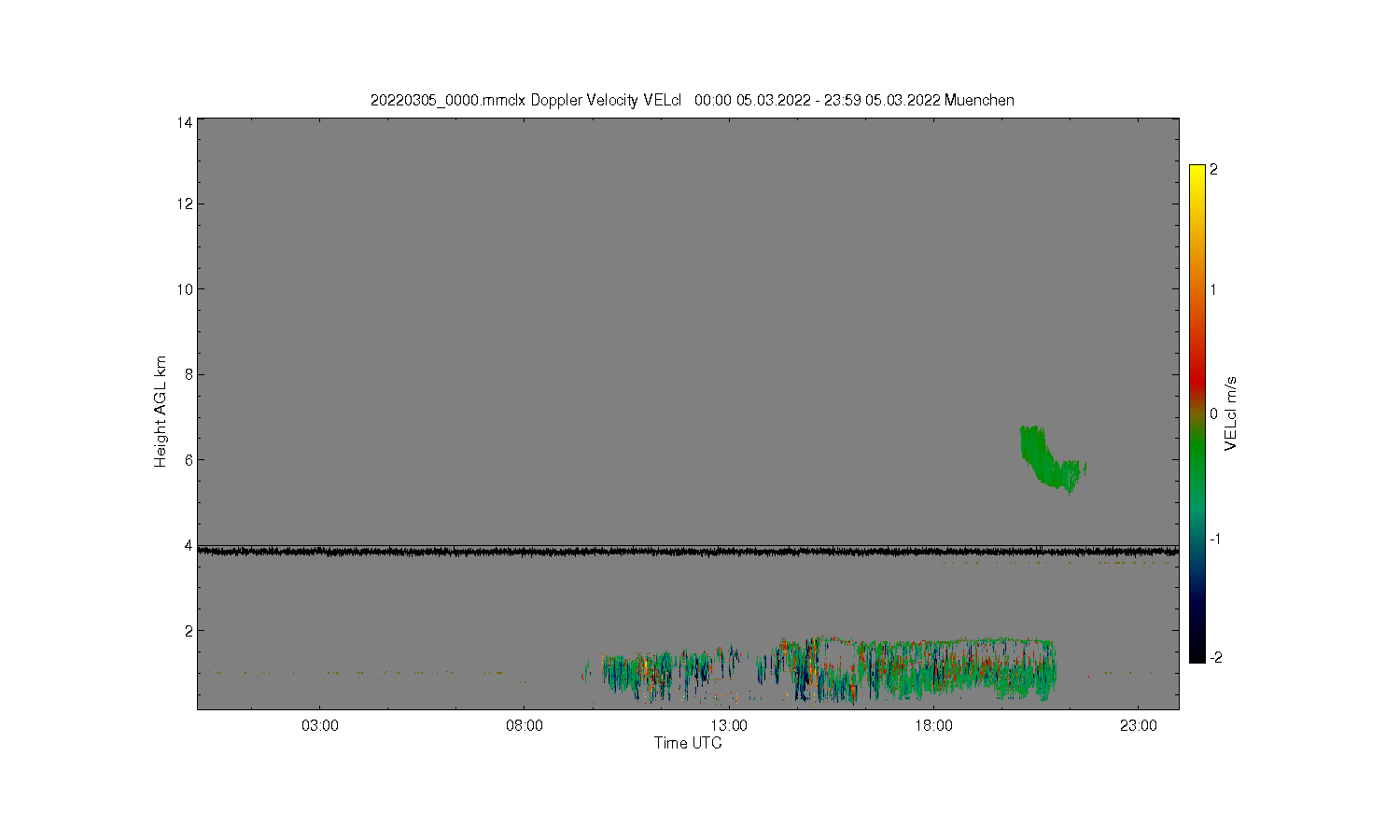Click the plot title text starting with 20220305_0000.mmclx
Image resolution: width=1400 pixels, height=840 pixels.
[x=692, y=100]
